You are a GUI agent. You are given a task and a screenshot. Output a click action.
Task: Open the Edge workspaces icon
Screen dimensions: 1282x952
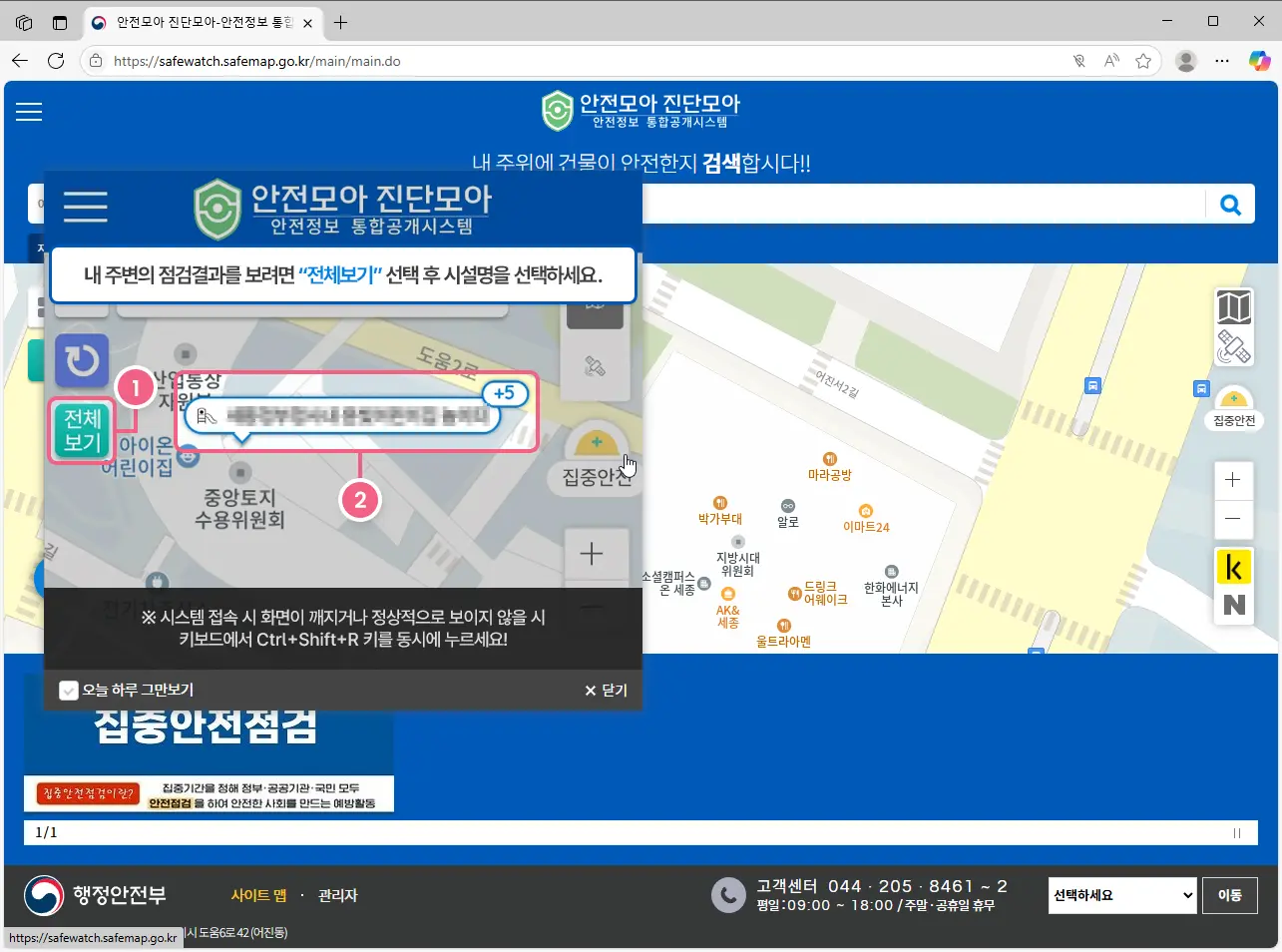pos(24,22)
